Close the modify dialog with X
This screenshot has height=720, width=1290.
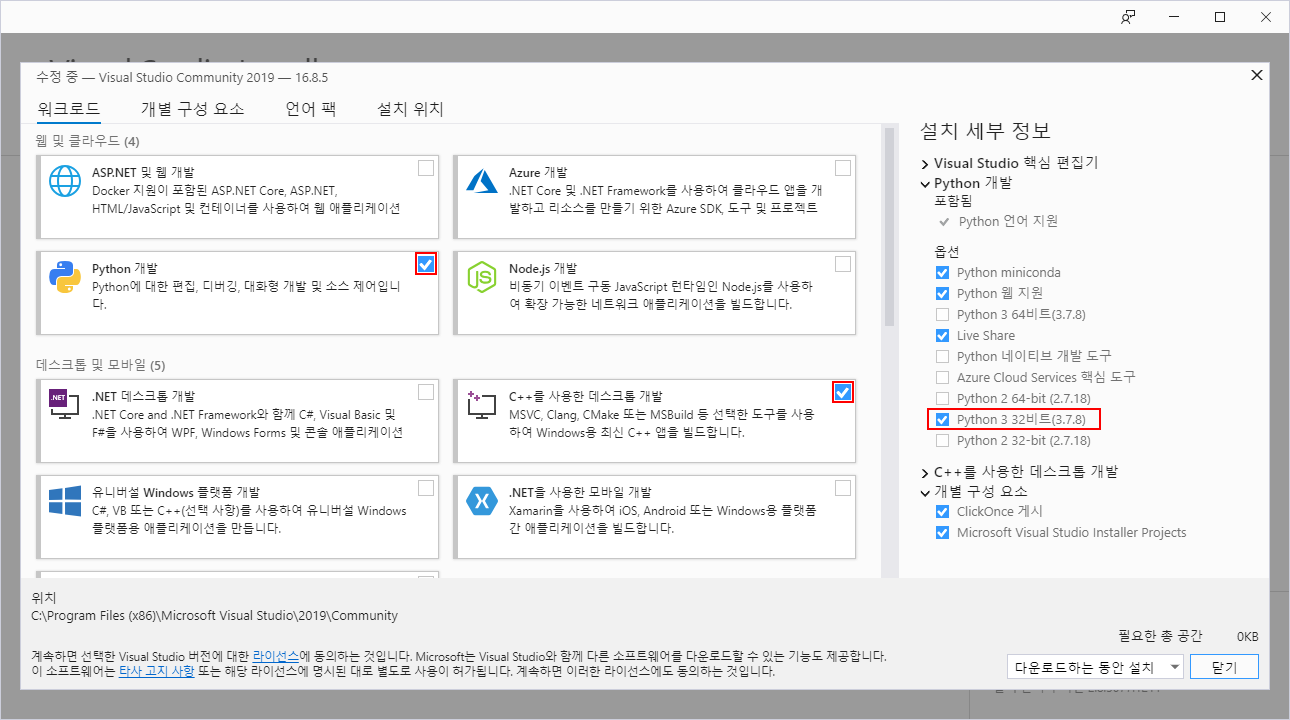[x=1257, y=76]
